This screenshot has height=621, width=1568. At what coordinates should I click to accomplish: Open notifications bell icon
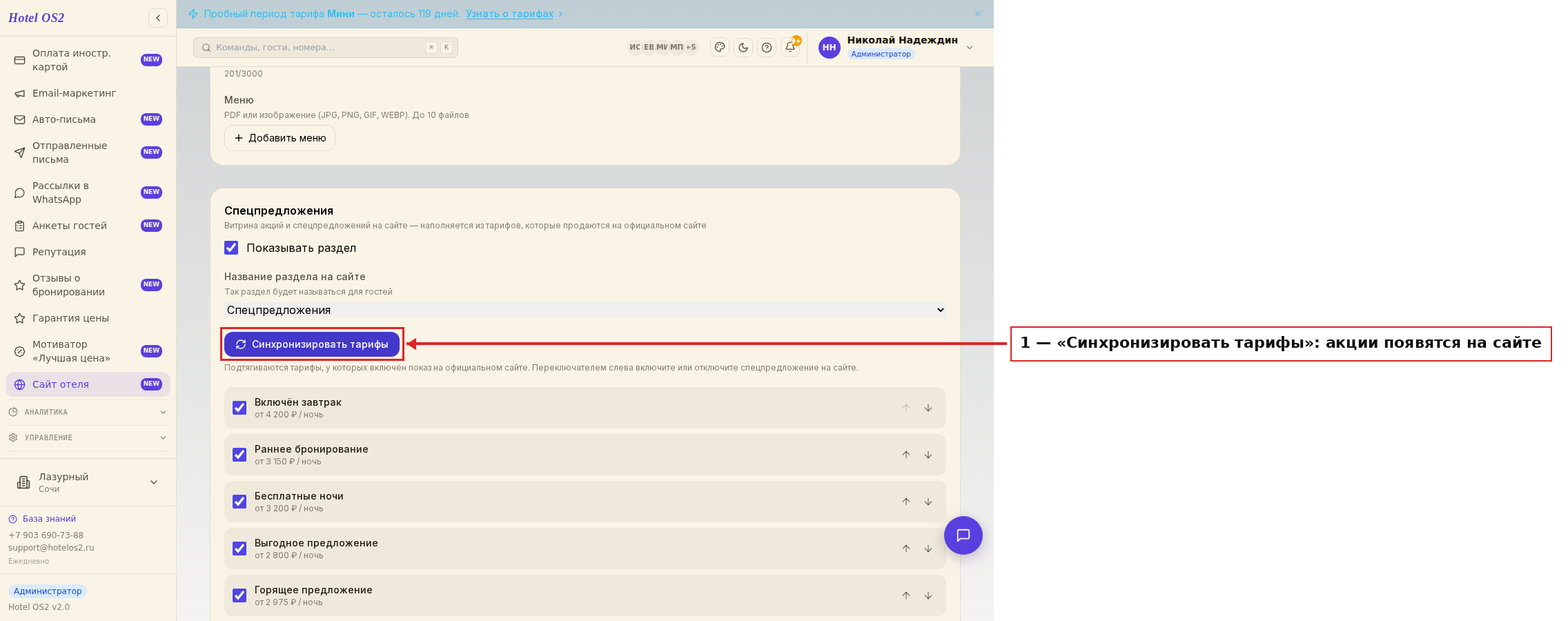[790, 47]
